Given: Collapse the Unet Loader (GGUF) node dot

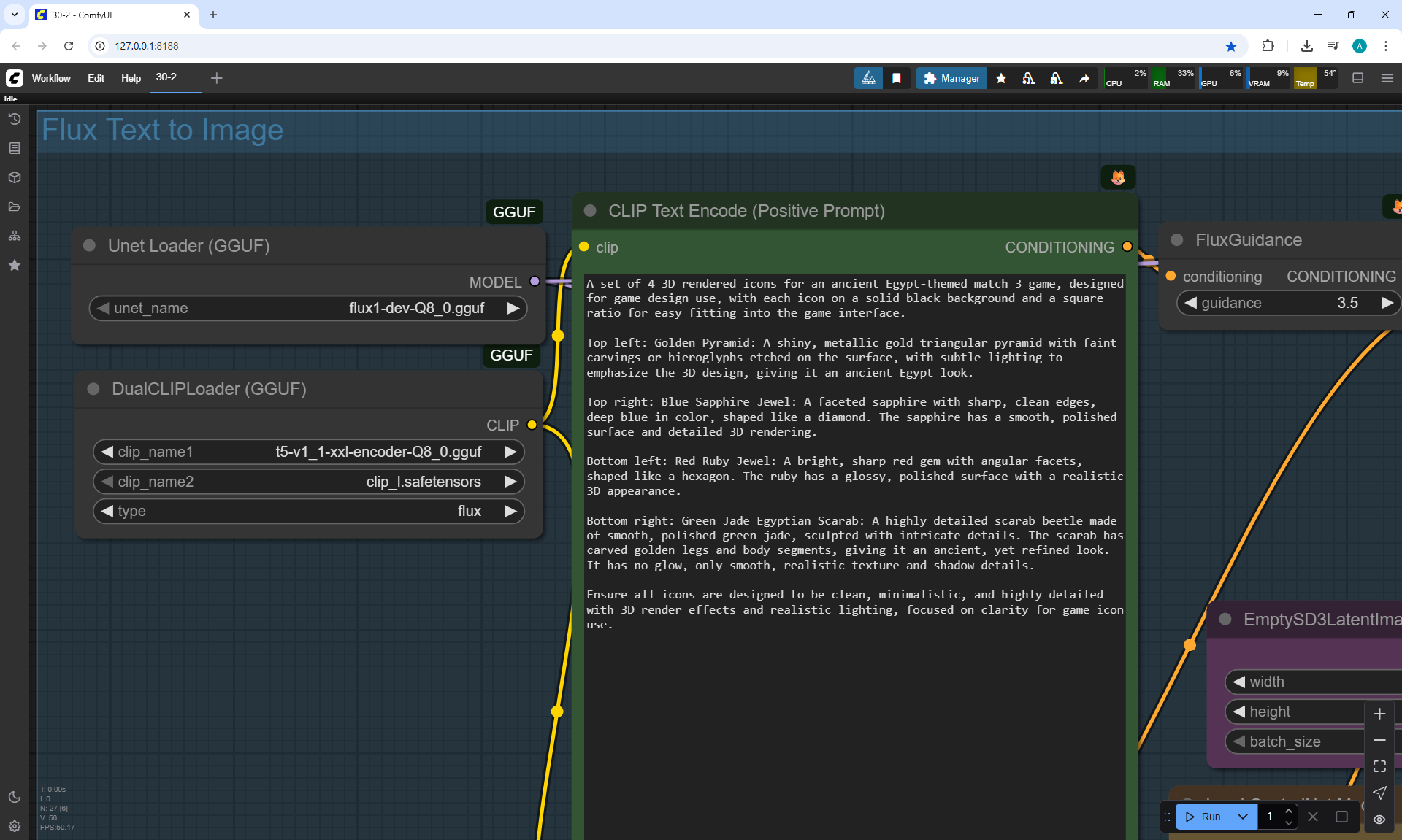Looking at the screenshot, I should (x=90, y=246).
